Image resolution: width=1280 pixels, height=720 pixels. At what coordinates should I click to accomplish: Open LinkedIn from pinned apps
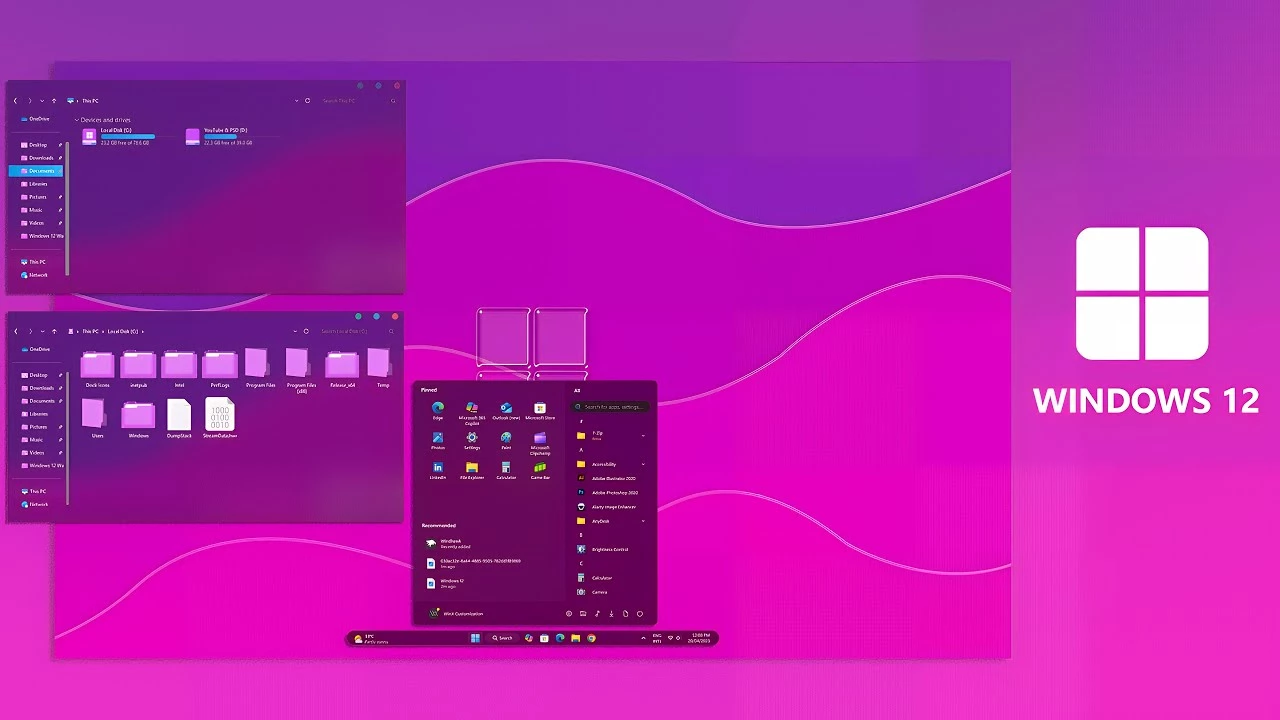click(437, 470)
